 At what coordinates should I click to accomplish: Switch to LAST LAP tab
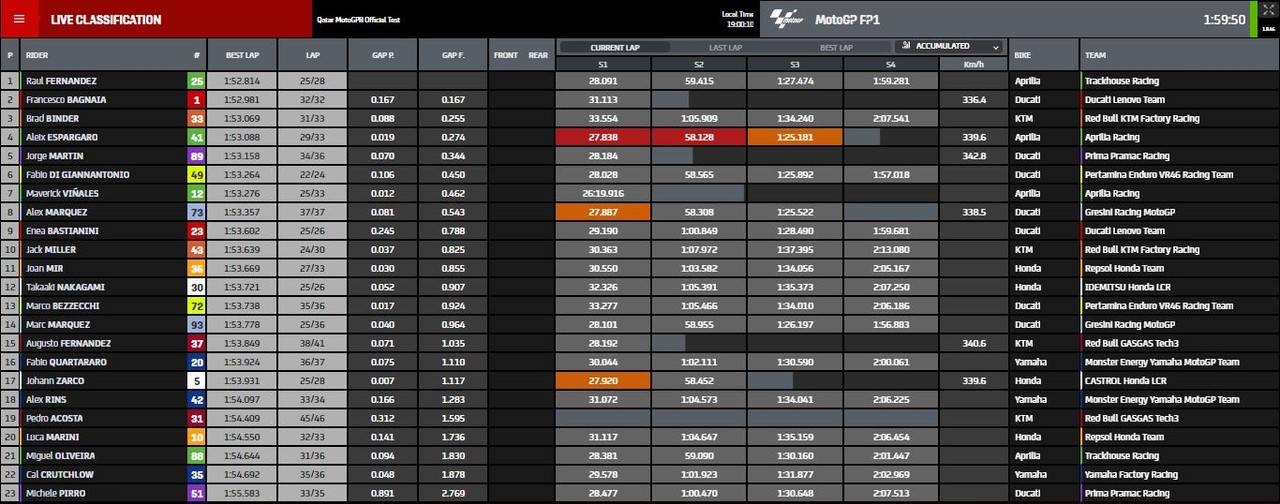(725, 47)
